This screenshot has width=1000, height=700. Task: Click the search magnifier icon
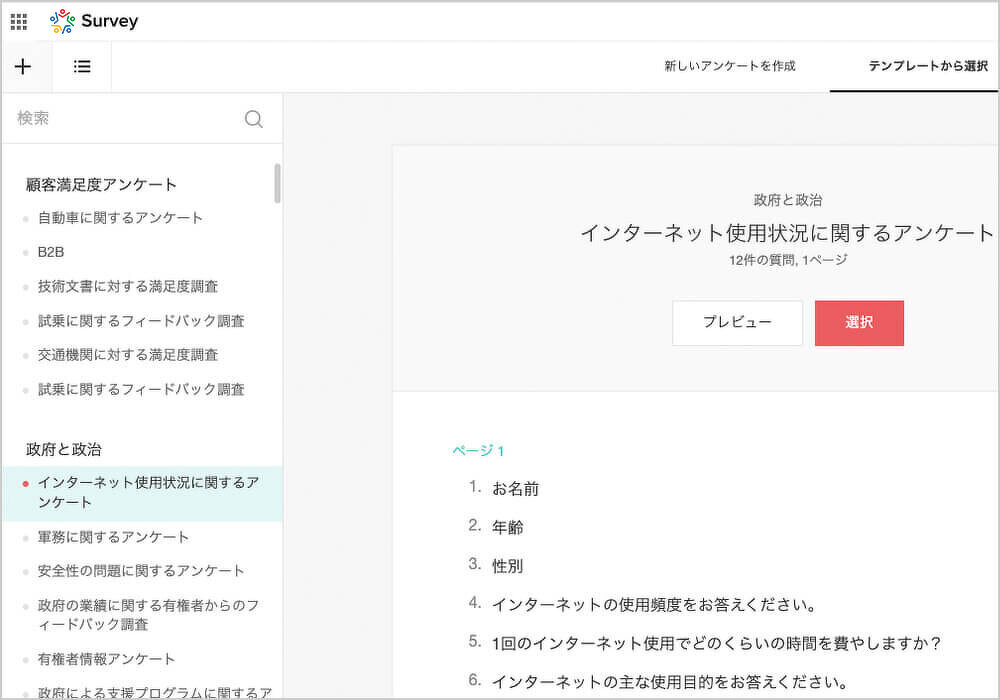(x=254, y=119)
